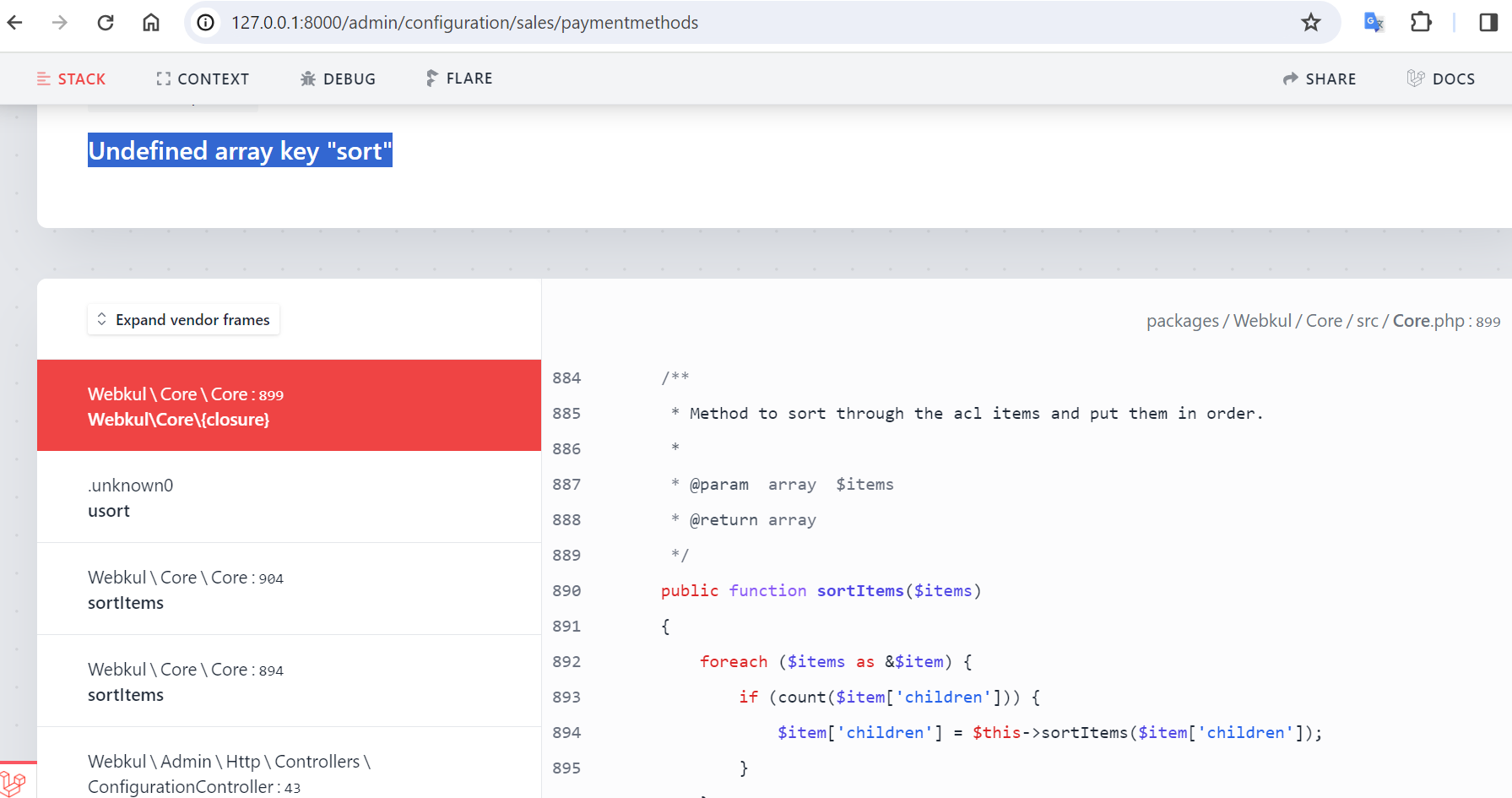Viewport: 1512px width, 798px height.
Task: Click the 'foreach ($items as &$item)' code line
Action: tap(836, 662)
